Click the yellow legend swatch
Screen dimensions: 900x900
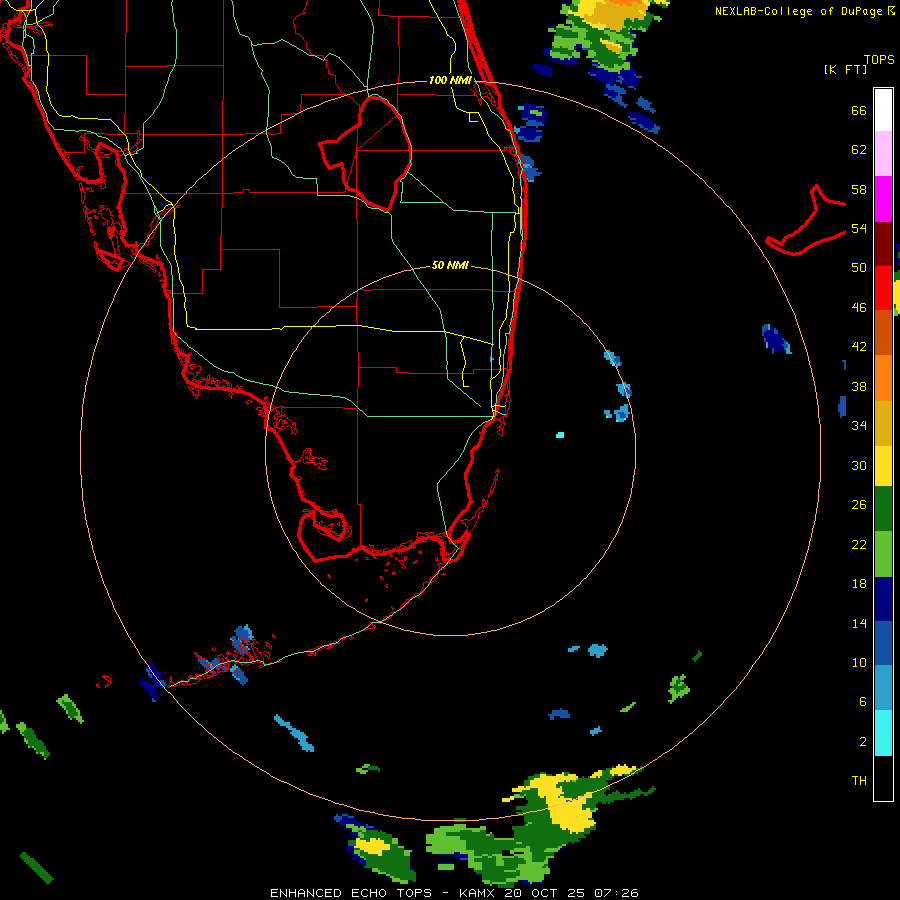pyautogui.click(x=883, y=466)
